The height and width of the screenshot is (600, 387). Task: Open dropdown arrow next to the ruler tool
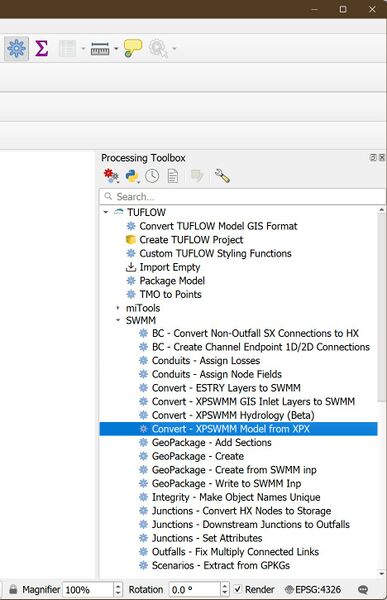(116, 49)
